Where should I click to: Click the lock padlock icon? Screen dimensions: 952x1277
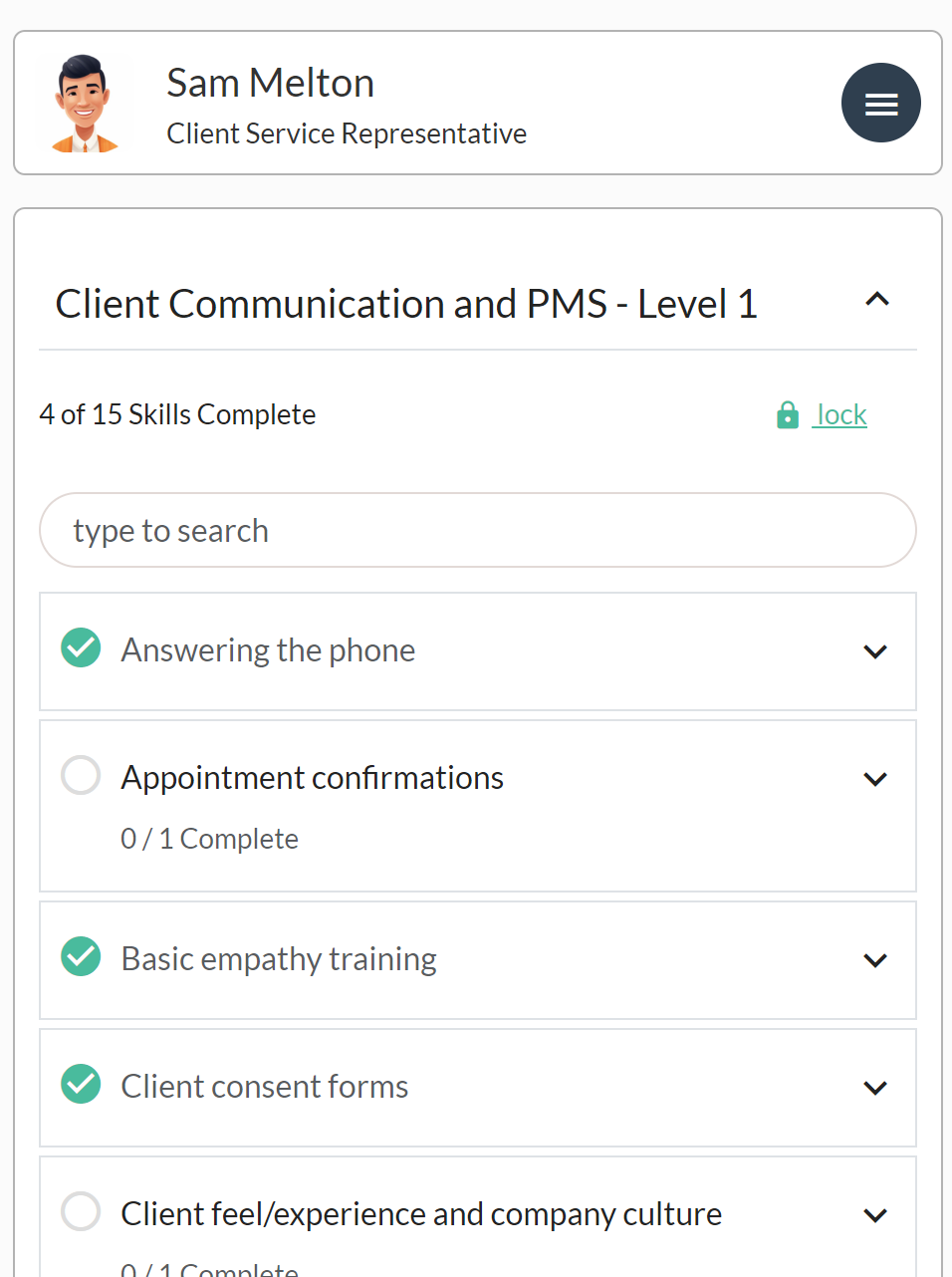pyautogui.click(x=787, y=414)
